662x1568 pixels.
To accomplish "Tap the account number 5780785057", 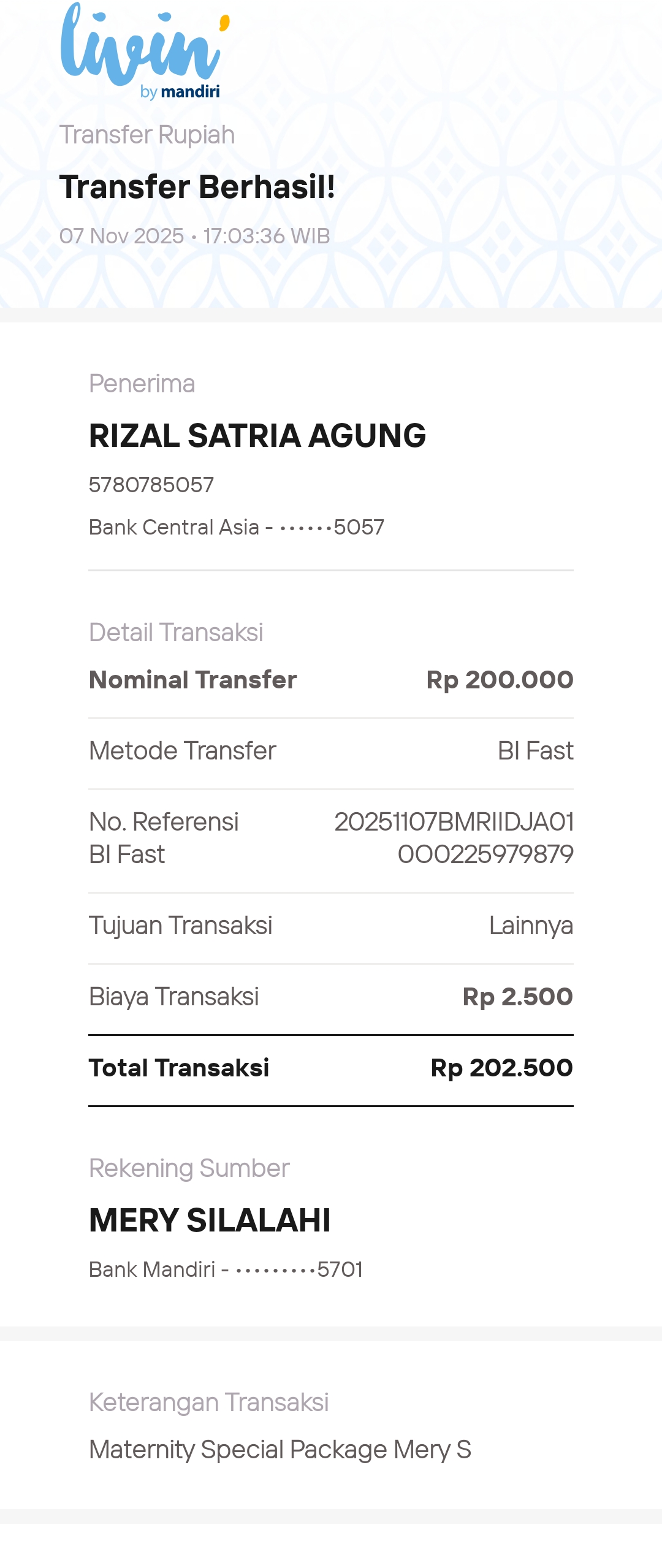I will 151,485.
